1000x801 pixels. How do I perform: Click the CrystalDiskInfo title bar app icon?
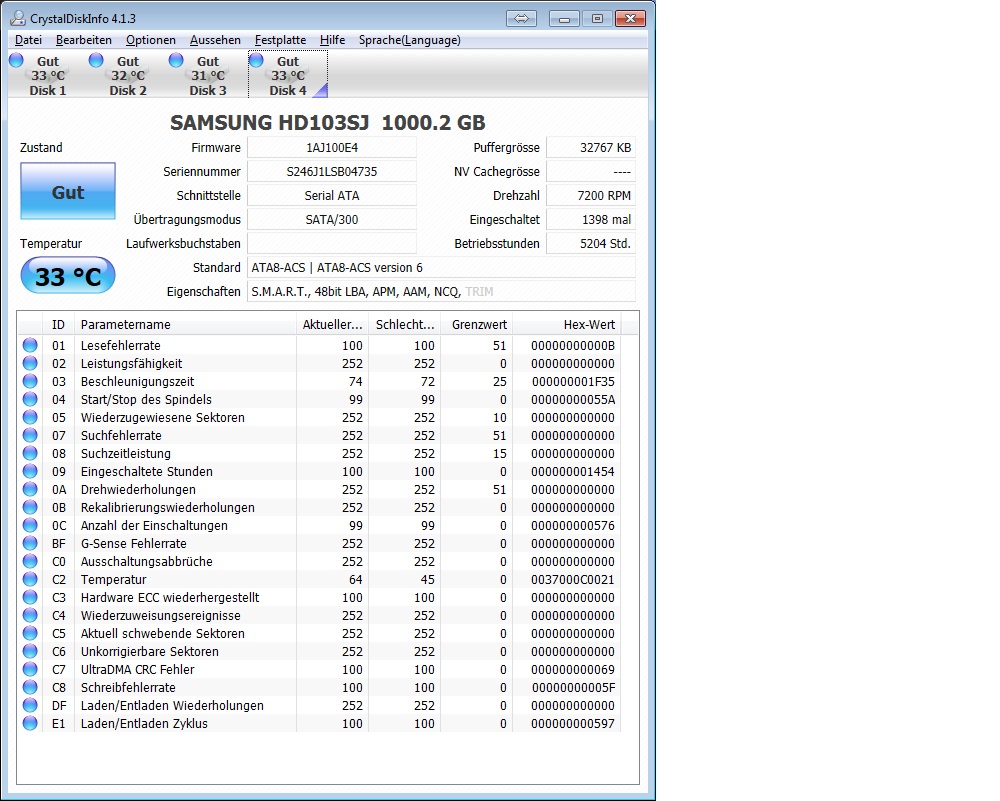[x=18, y=18]
